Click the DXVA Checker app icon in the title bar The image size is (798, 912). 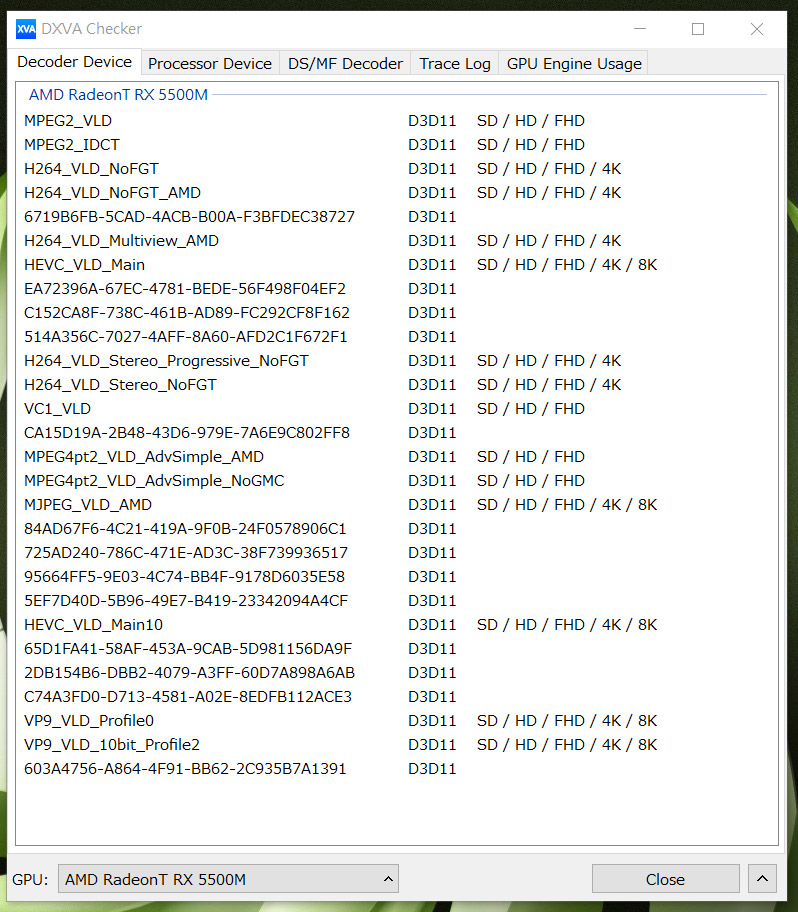(x=26, y=28)
